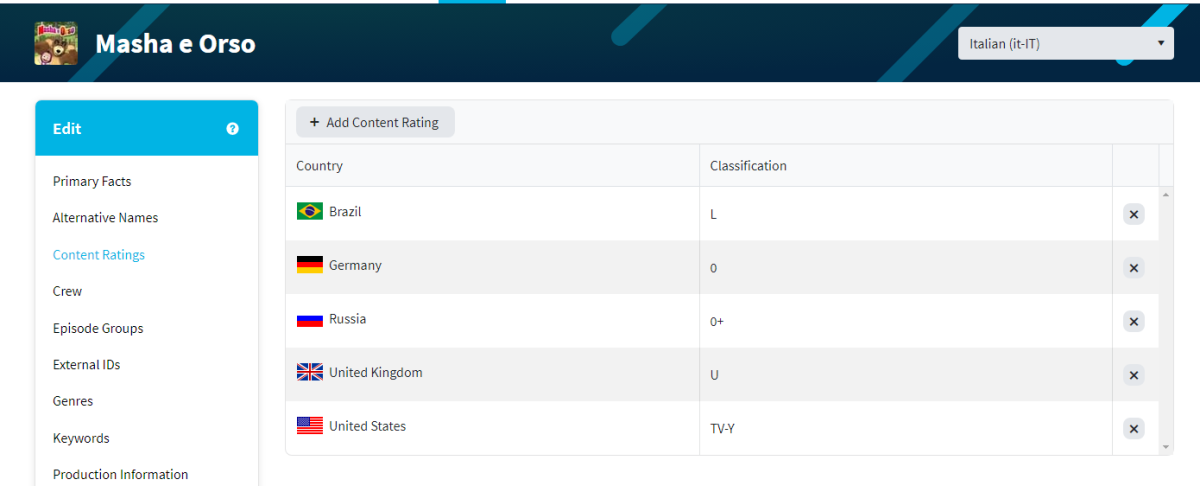Click the scroll down arrow of the ratings table

click(1166, 447)
